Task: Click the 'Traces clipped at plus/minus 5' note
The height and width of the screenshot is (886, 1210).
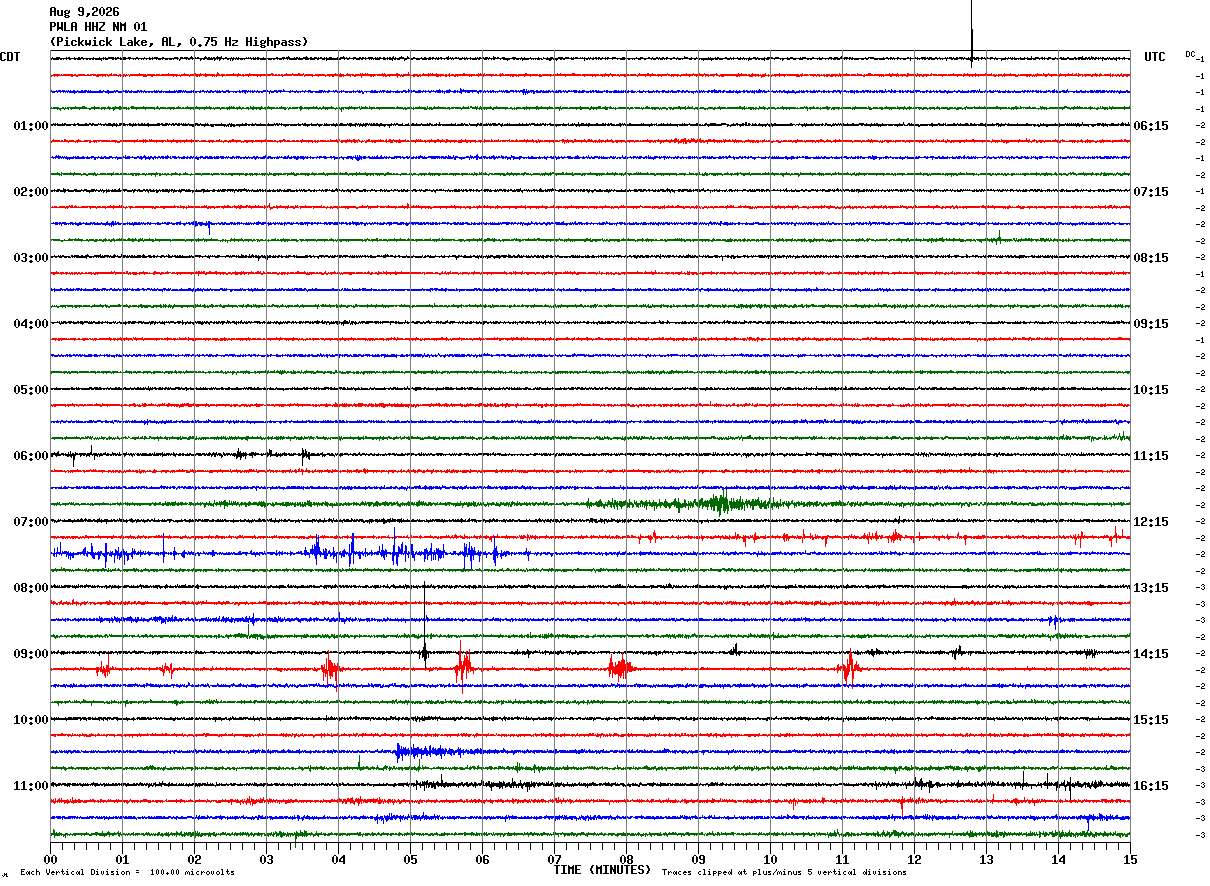Action: 785,873
